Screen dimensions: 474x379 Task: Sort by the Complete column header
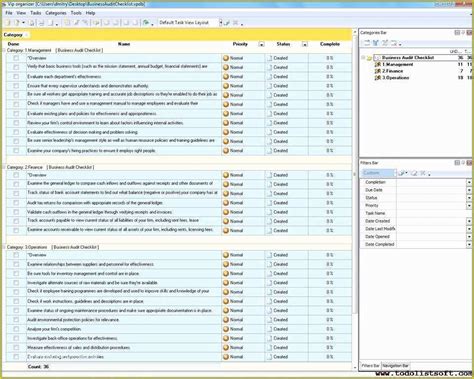[330, 44]
